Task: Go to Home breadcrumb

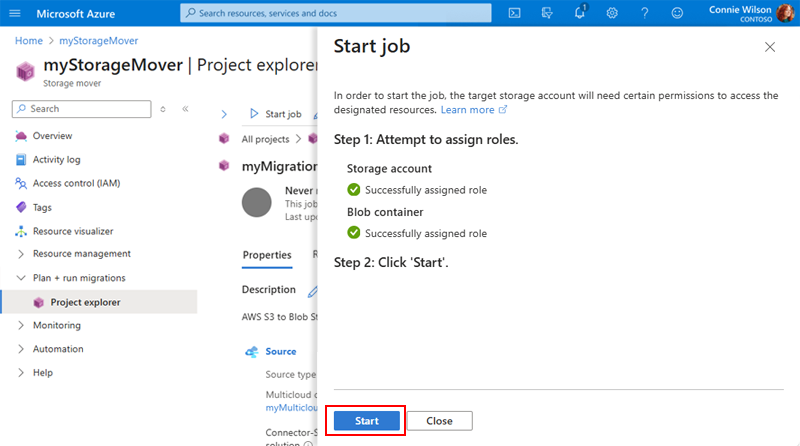Action: tap(29, 41)
